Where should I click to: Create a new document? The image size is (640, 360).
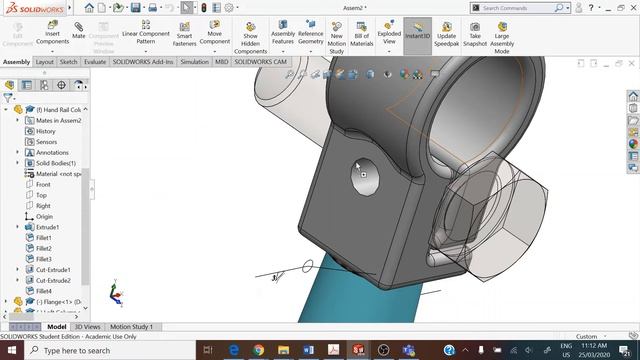[102, 7]
